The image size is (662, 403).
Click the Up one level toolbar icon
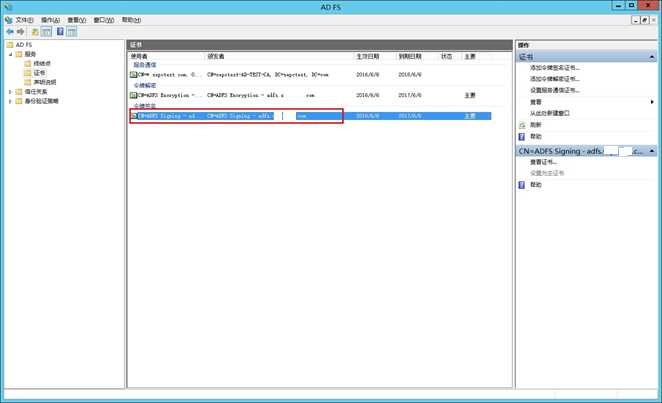point(35,32)
